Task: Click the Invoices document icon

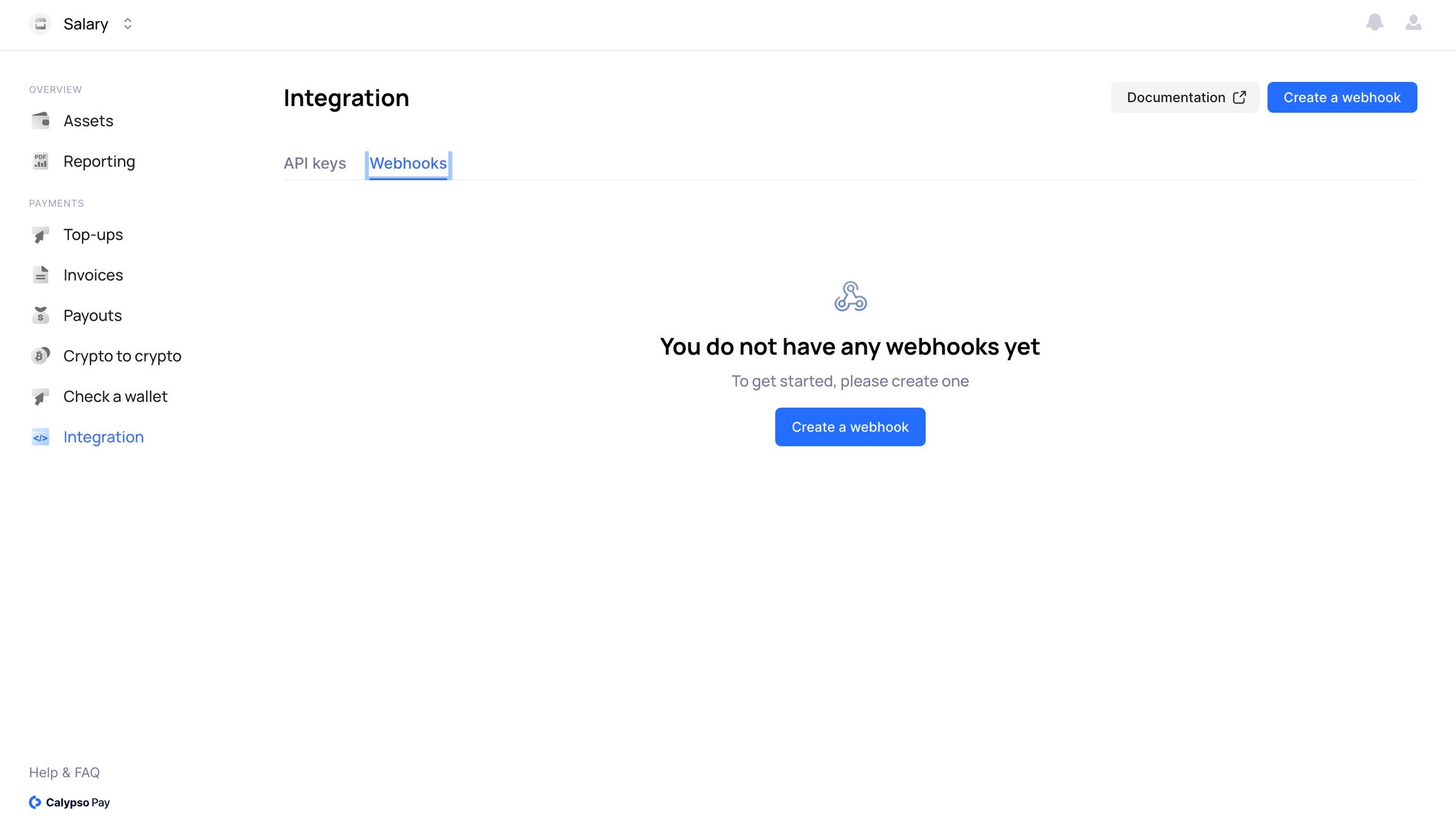Action: [40, 275]
